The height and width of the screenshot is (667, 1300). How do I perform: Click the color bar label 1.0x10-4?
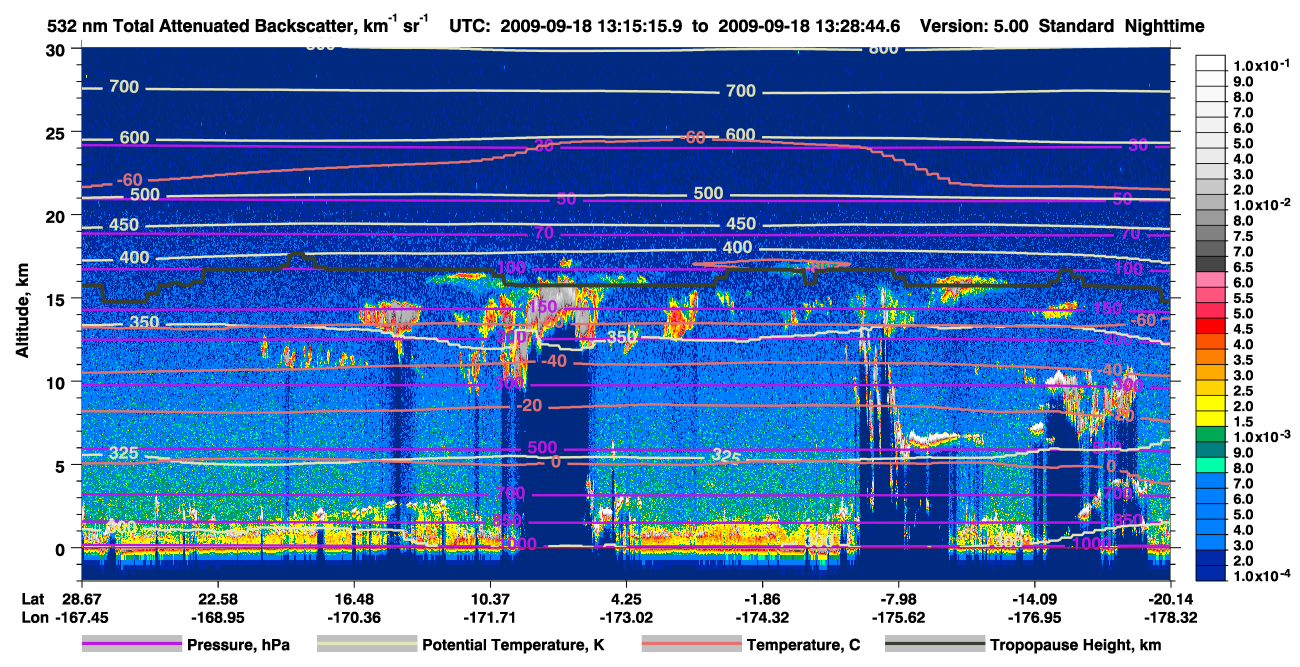[x=1264, y=575]
